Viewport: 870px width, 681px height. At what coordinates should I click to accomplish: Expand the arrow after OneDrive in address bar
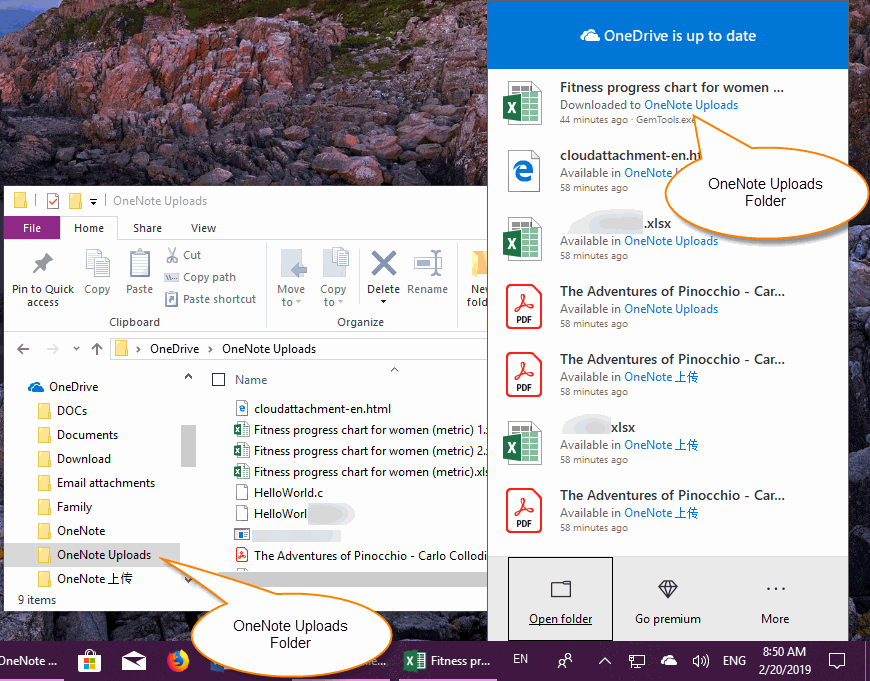[210, 349]
